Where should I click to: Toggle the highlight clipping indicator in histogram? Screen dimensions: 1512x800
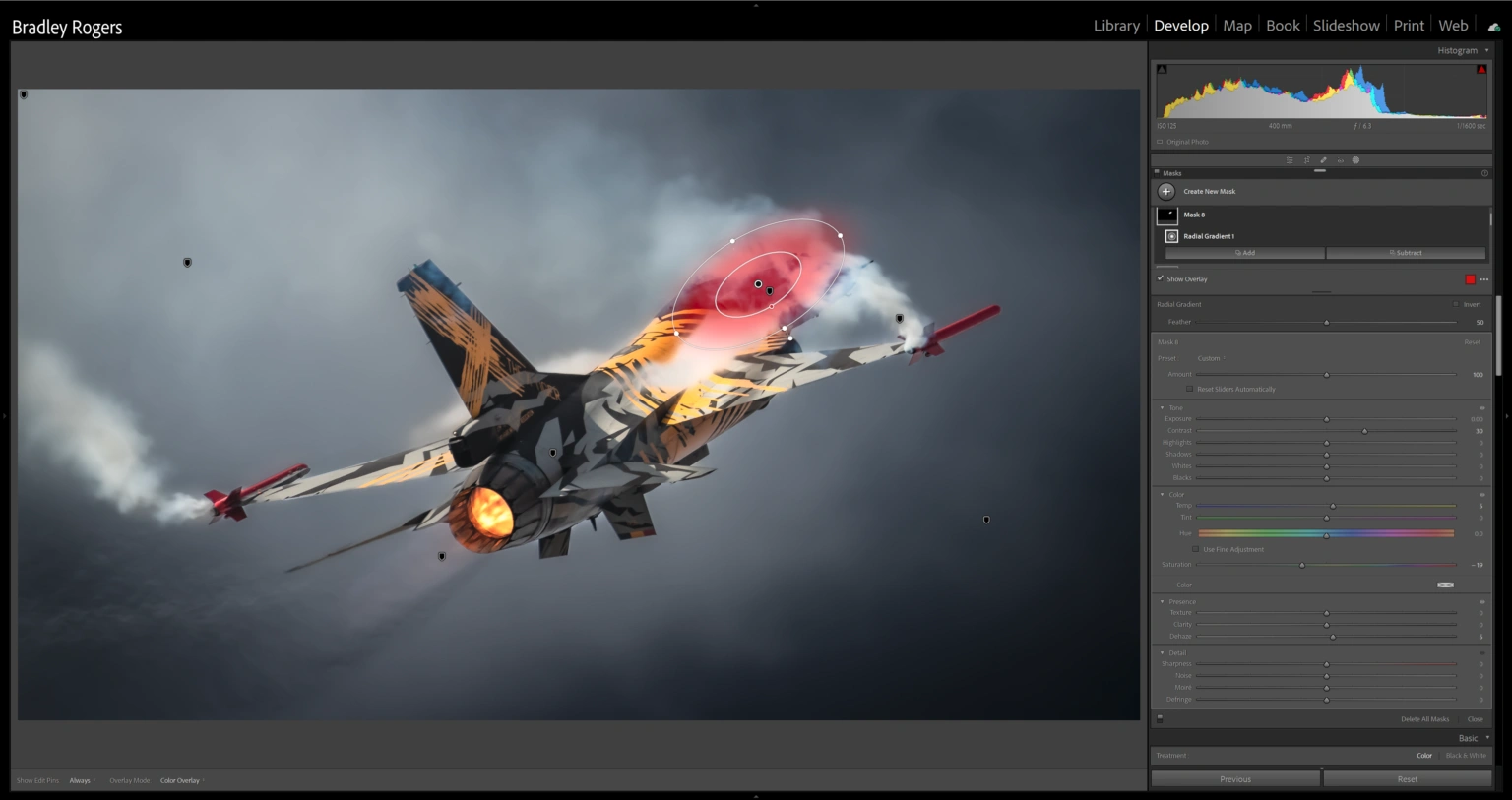pyautogui.click(x=1481, y=70)
